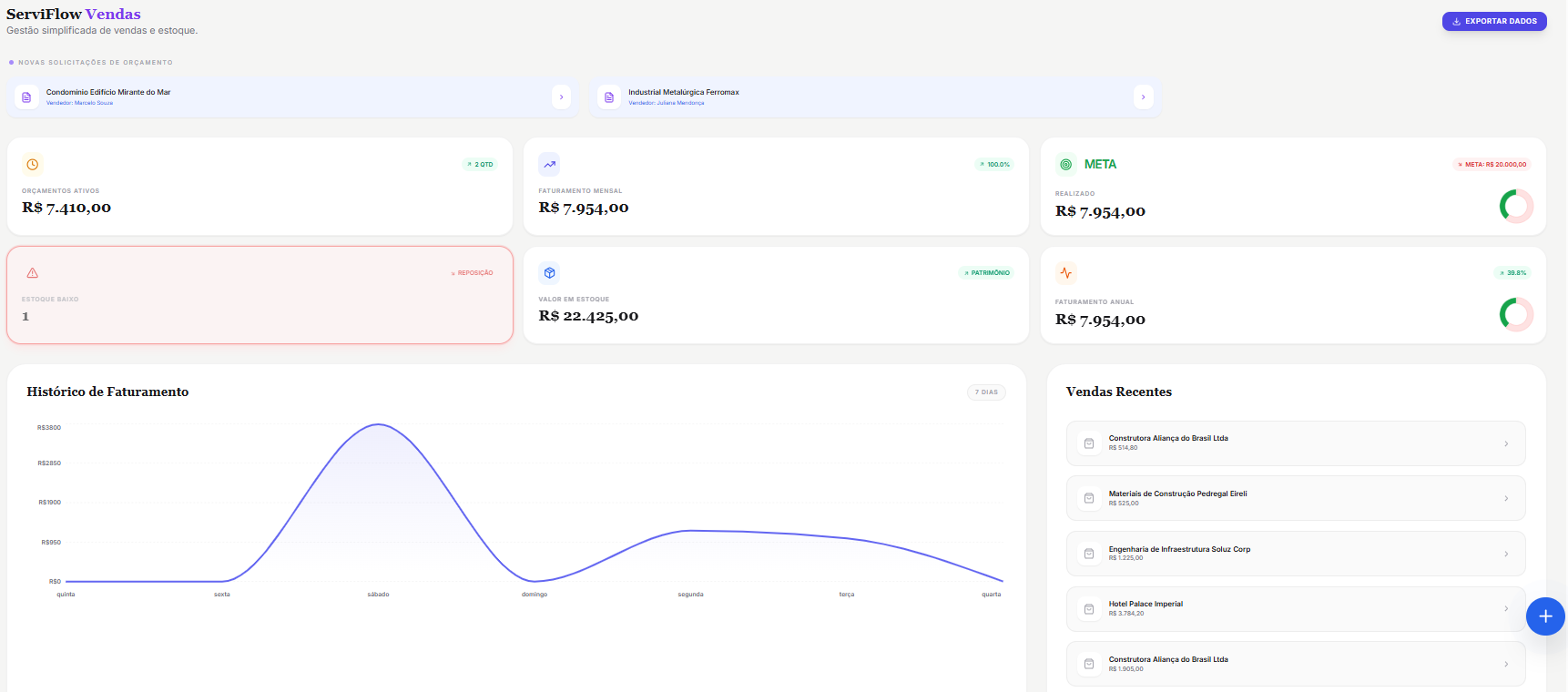1568x692 pixels.
Task: Click the 7 DIAS period pill
Action: [x=986, y=392]
